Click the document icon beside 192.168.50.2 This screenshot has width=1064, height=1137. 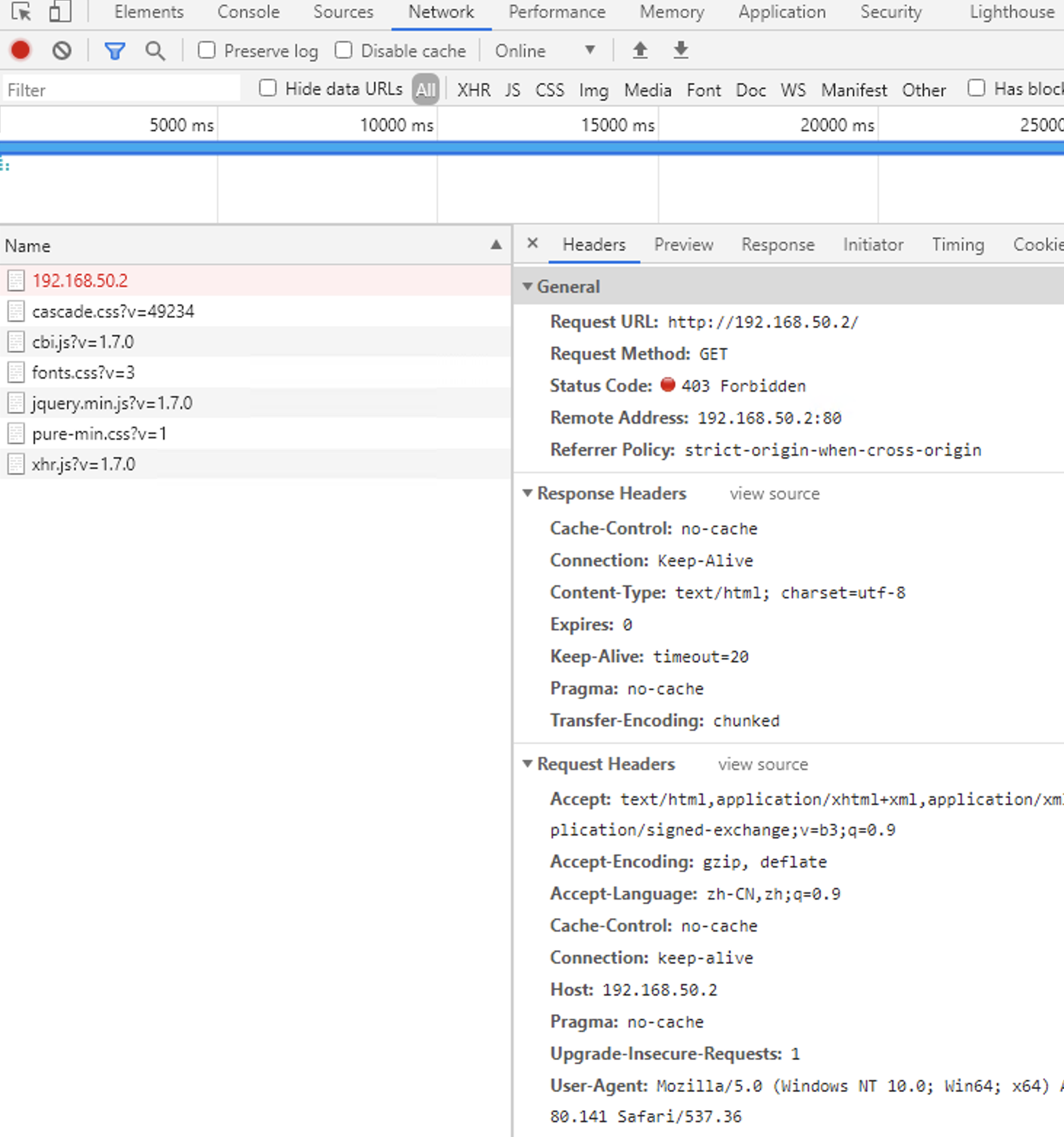[x=15, y=280]
